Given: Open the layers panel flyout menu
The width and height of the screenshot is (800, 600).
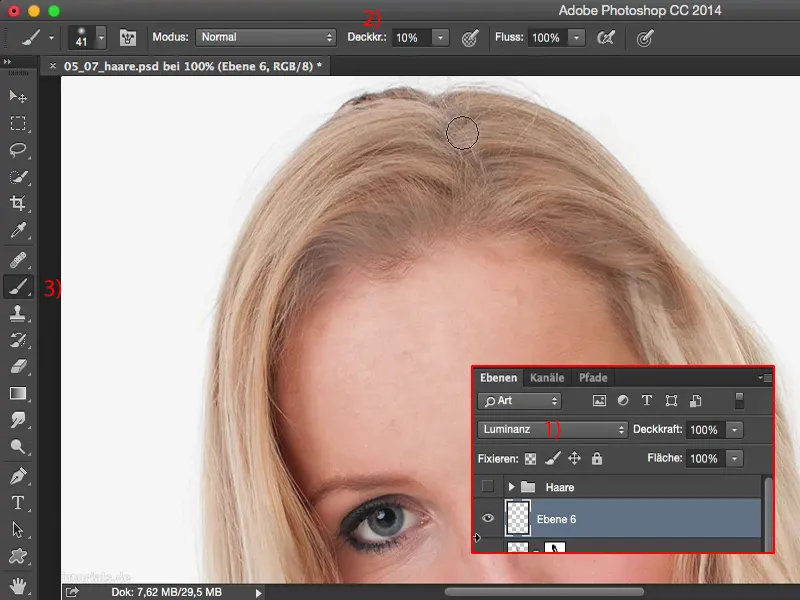Looking at the screenshot, I should (x=765, y=378).
